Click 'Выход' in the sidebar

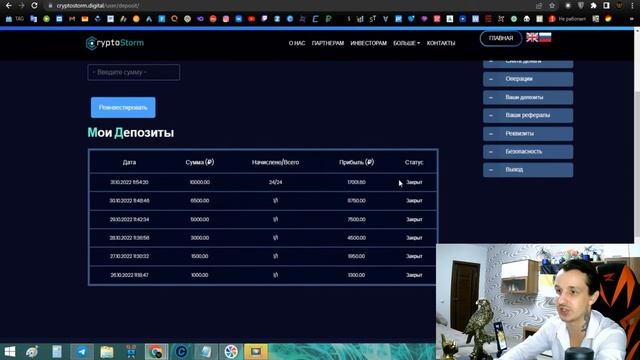point(528,170)
